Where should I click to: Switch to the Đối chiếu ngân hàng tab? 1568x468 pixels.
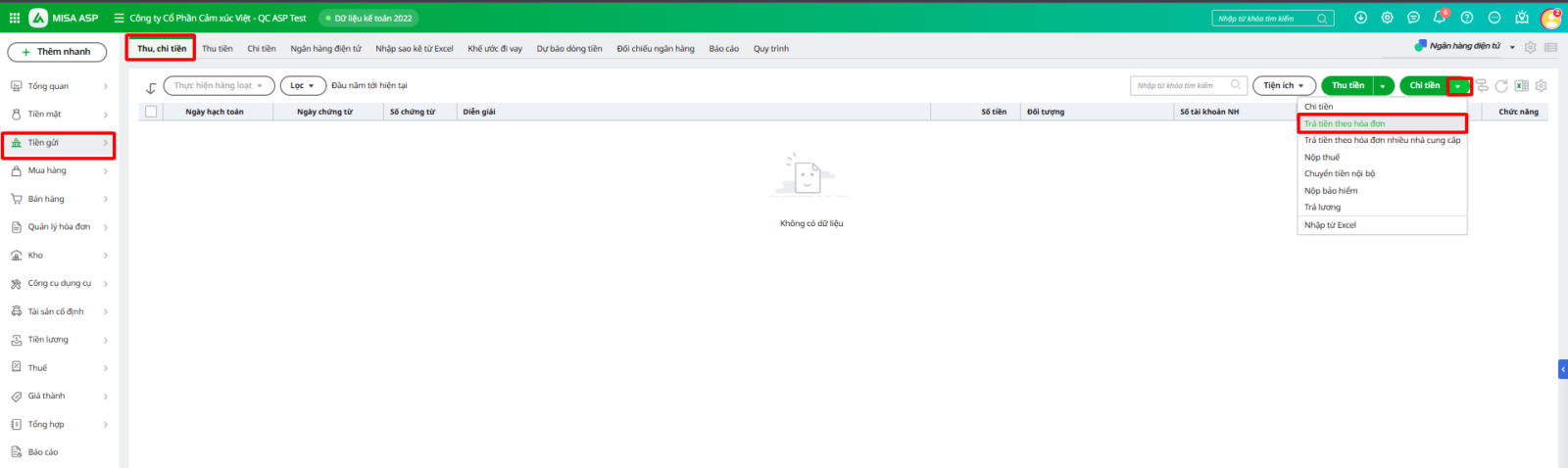pos(655,48)
